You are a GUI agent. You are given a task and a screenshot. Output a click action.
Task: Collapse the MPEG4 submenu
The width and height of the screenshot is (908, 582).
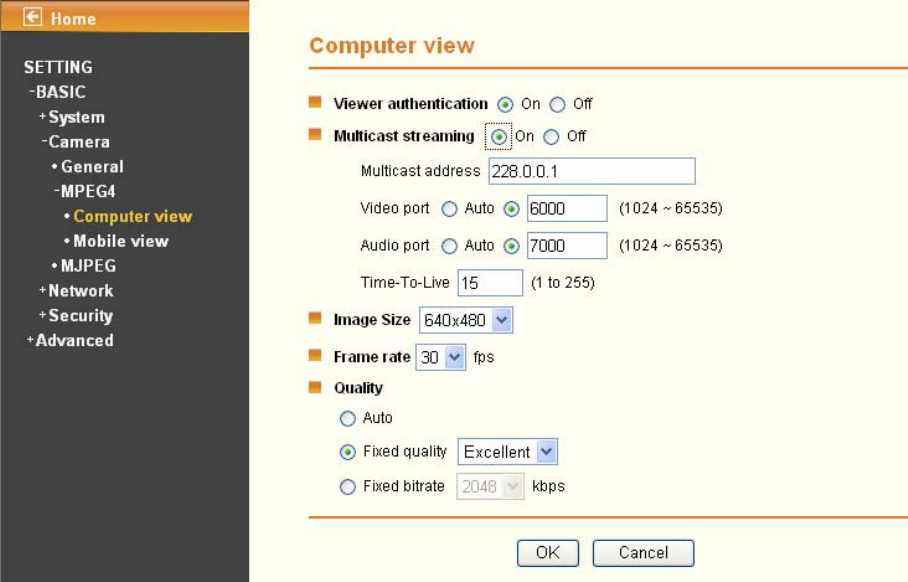[x=85, y=191]
